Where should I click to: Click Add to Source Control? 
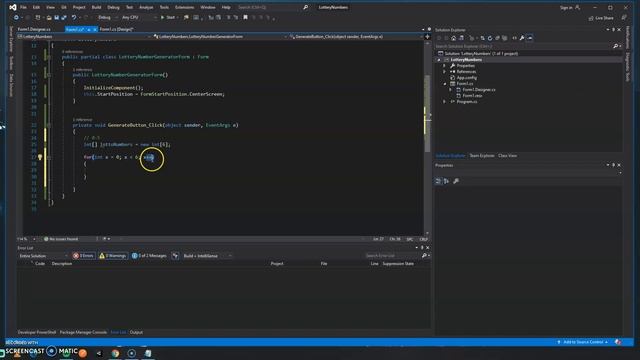pos(583,342)
